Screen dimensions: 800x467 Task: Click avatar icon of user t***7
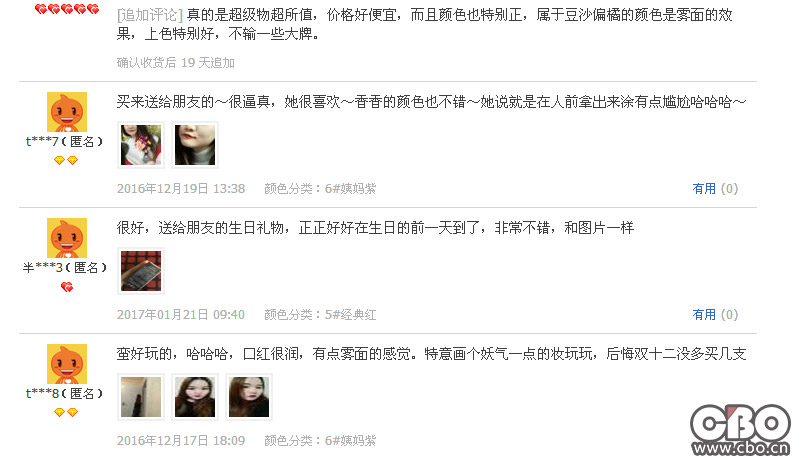[67, 112]
